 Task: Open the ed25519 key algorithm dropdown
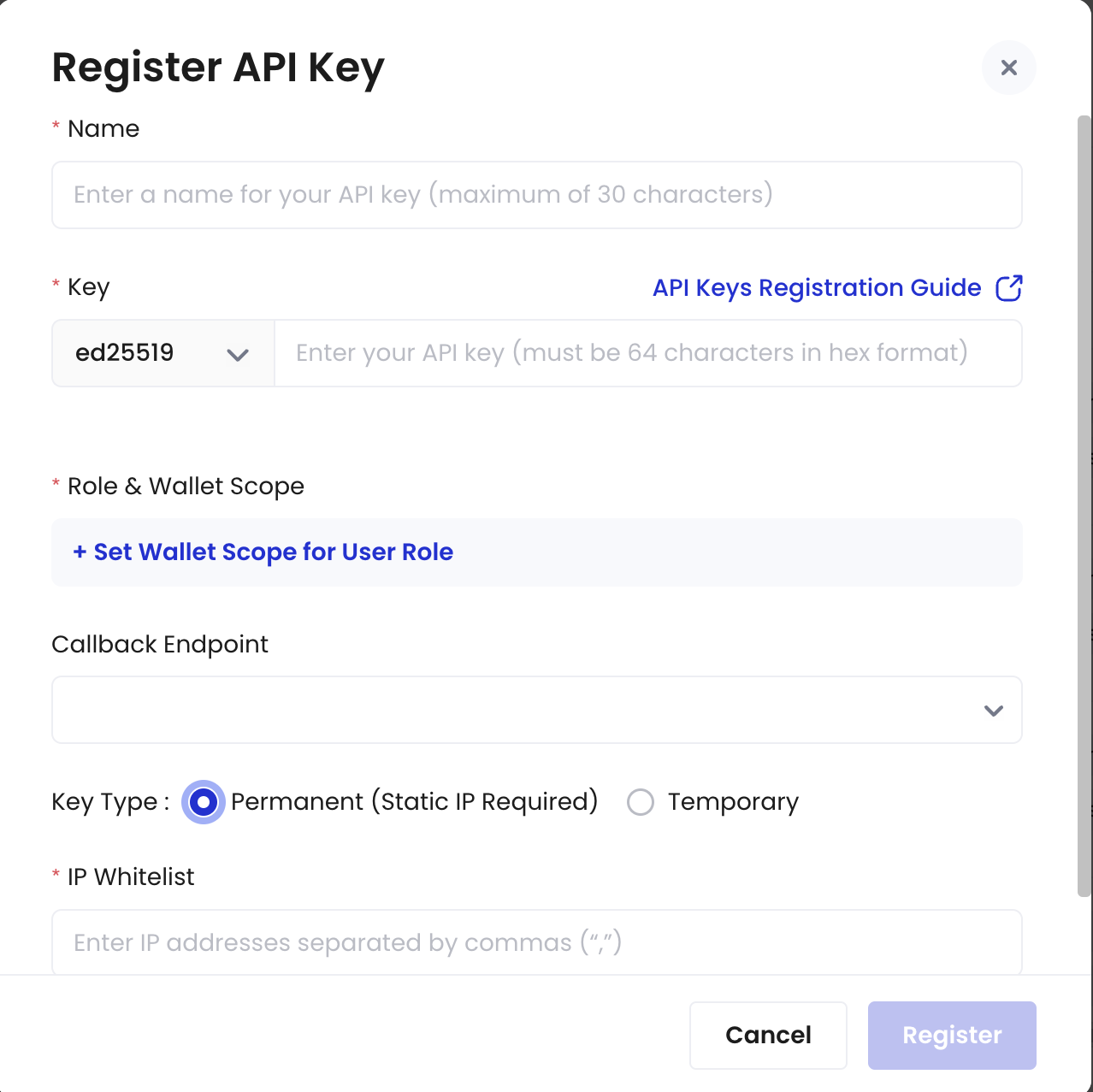(x=163, y=353)
